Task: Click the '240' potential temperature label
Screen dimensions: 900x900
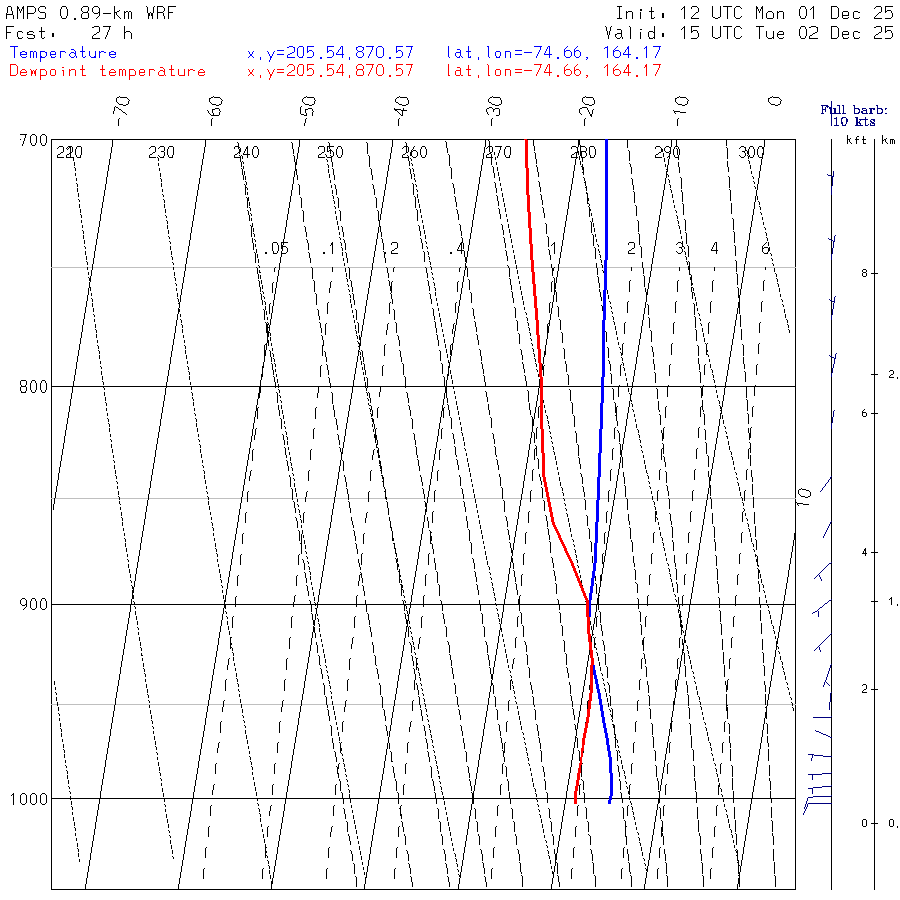Action: [246, 152]
